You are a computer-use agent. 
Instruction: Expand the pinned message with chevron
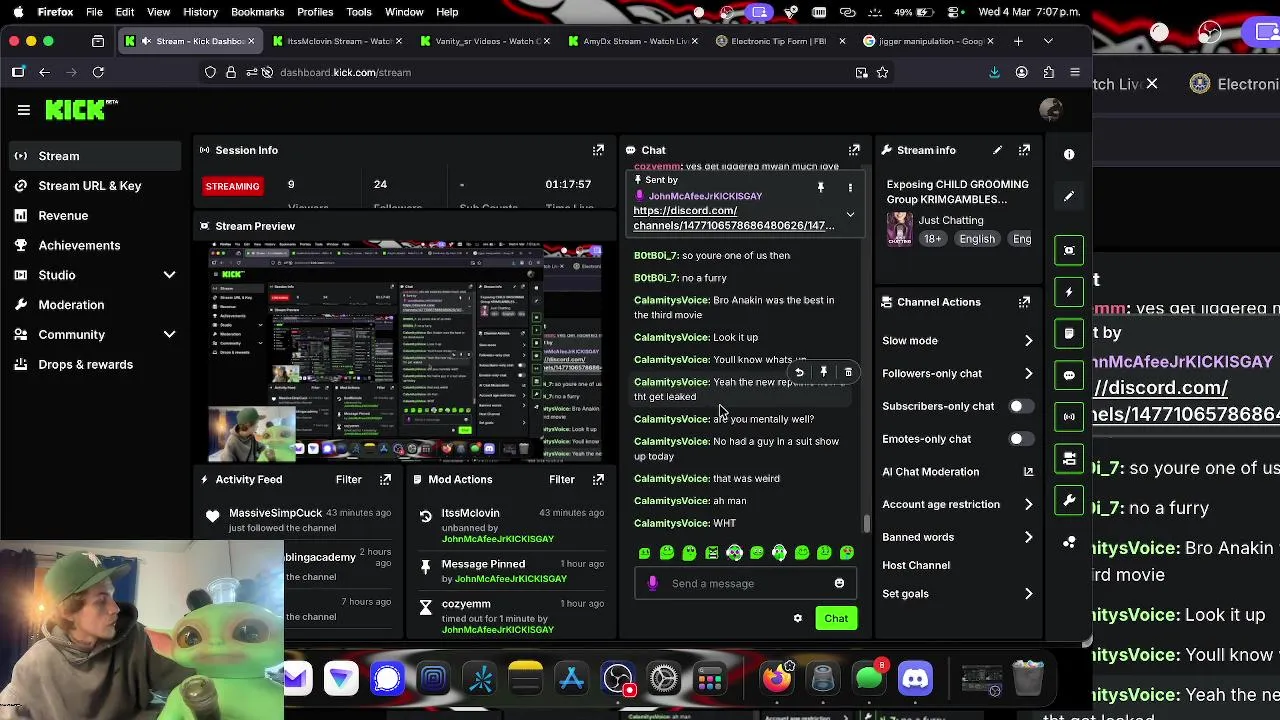click(x=850, y=214)
